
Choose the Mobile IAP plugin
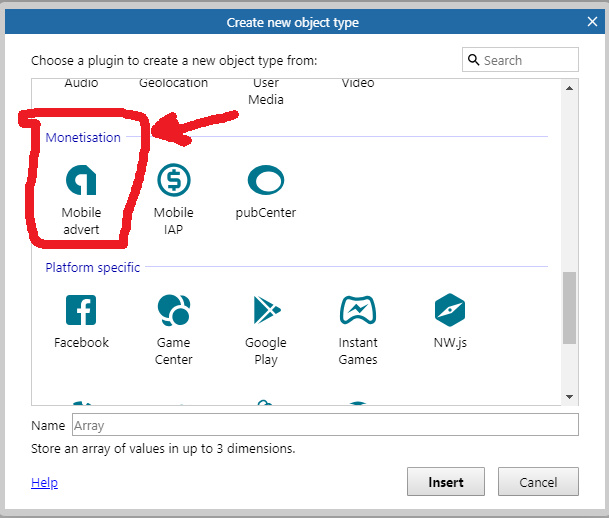(x=173, y=181)
